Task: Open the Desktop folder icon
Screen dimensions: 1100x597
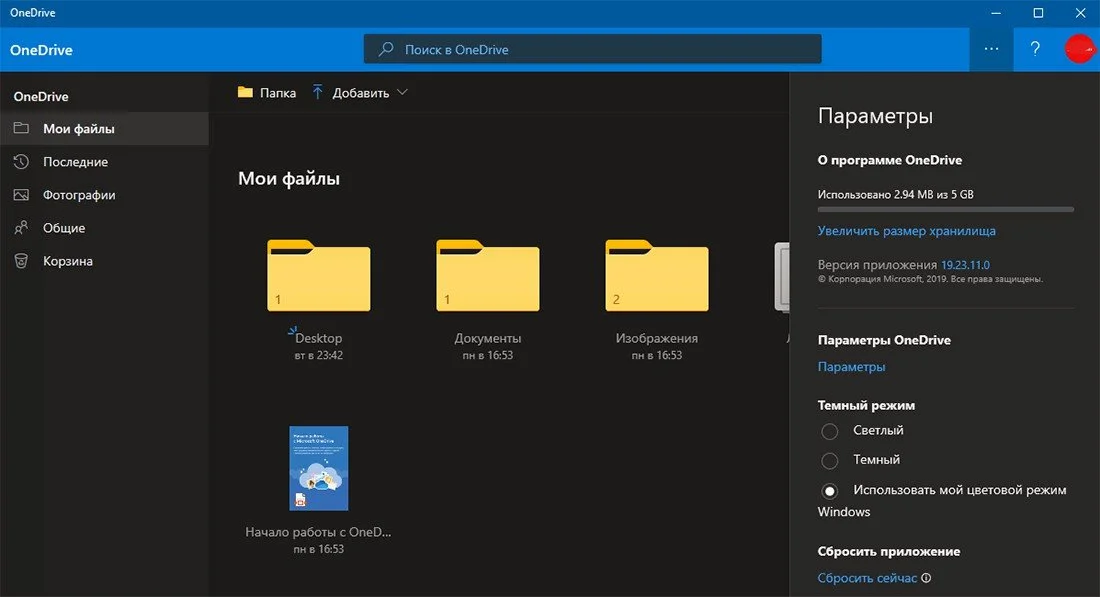Action: coord(318,275)
